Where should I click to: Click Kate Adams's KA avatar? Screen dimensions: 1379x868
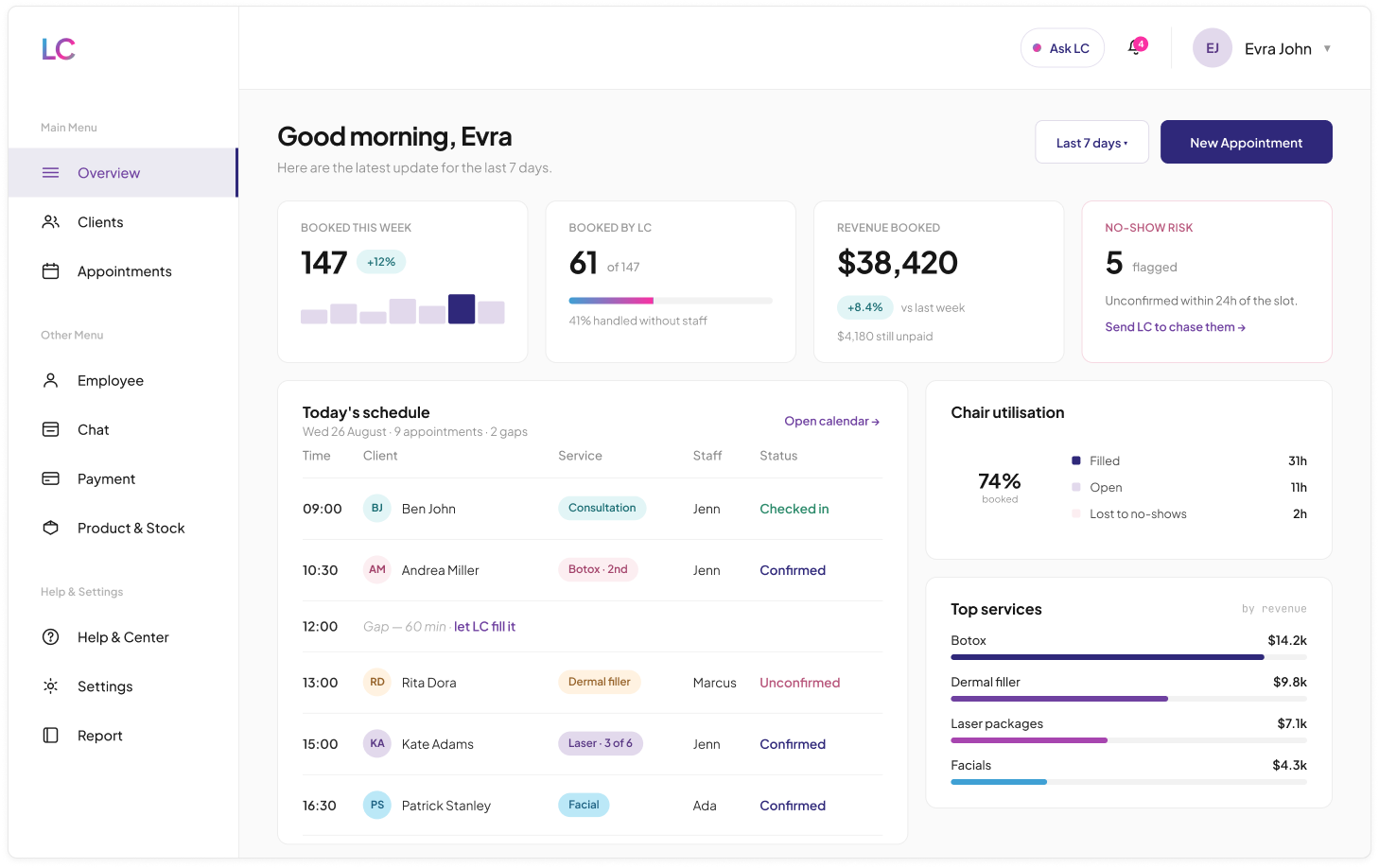pos(377,744)
